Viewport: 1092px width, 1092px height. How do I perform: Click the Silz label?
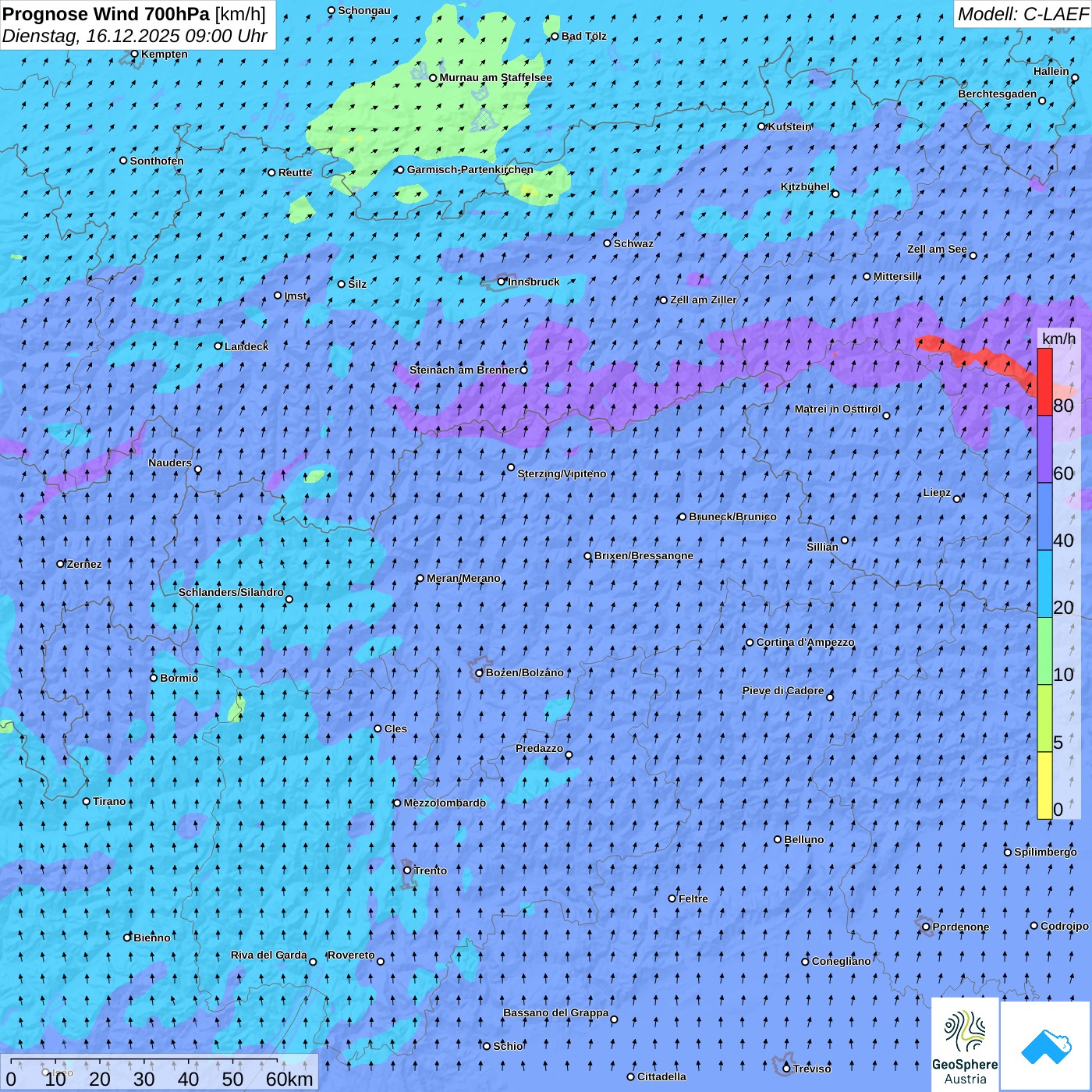(357, 285)
